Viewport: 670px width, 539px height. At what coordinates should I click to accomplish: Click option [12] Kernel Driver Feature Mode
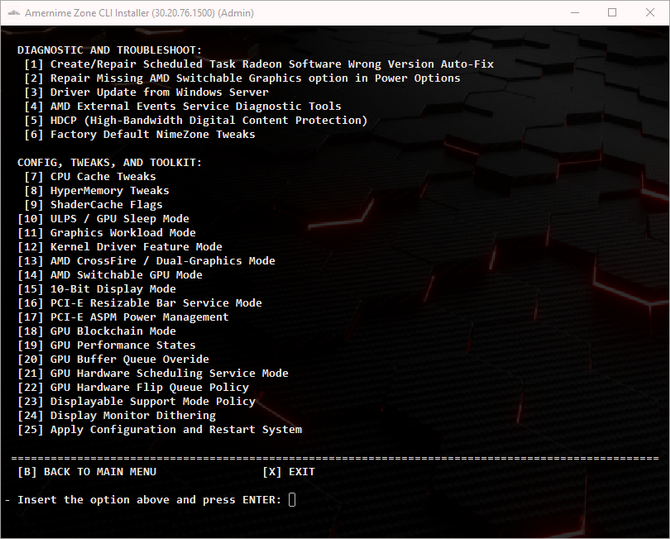[120, 247]
